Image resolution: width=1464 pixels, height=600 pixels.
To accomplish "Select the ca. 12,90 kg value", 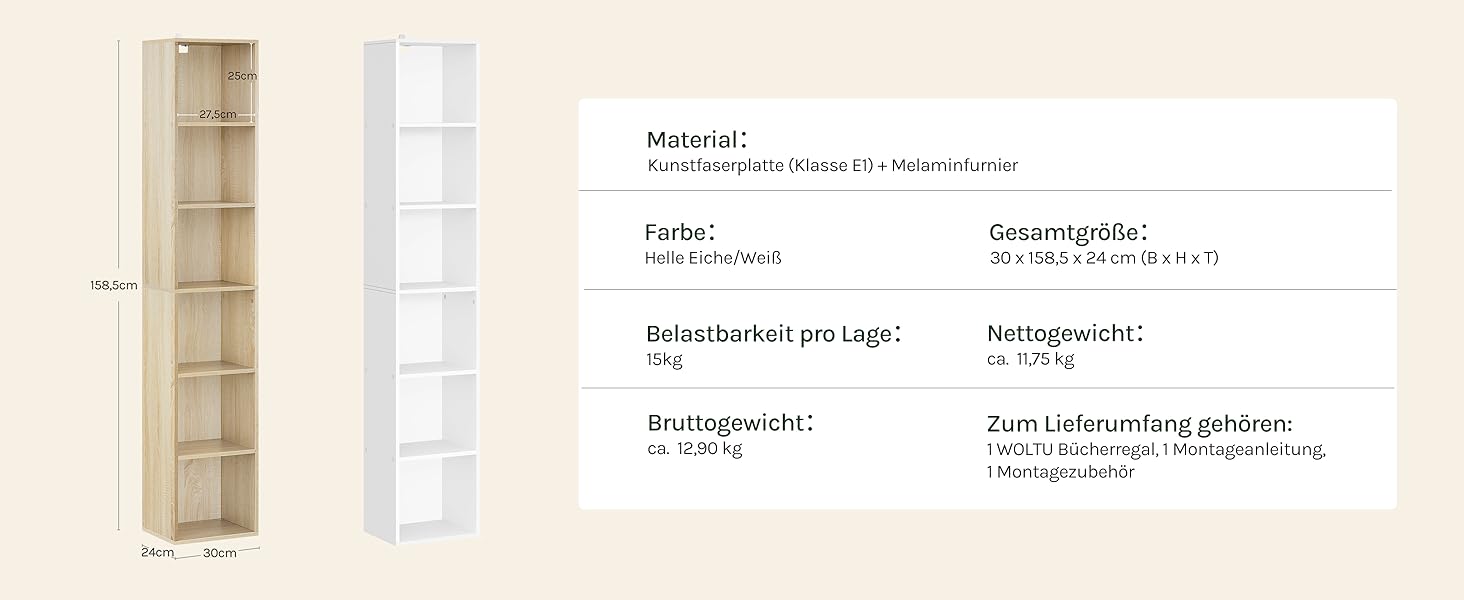I will (x=695, y=449).
